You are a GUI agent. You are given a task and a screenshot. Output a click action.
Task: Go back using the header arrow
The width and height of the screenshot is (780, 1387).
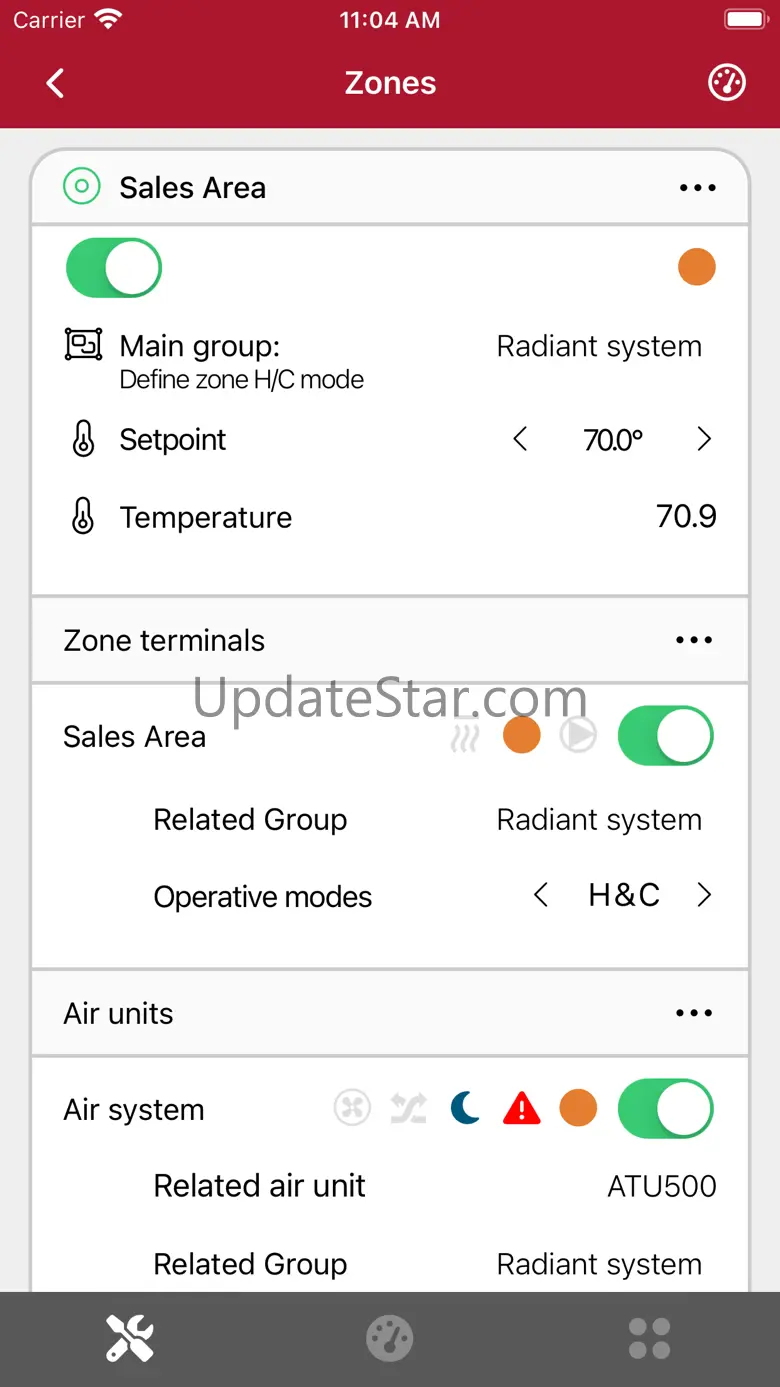55,83
